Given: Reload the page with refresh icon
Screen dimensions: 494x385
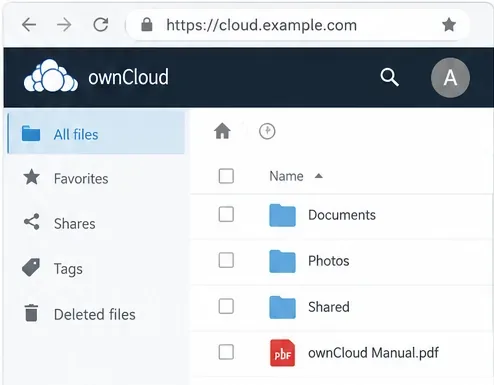Looking at the screenshot, I should [100, 24].
